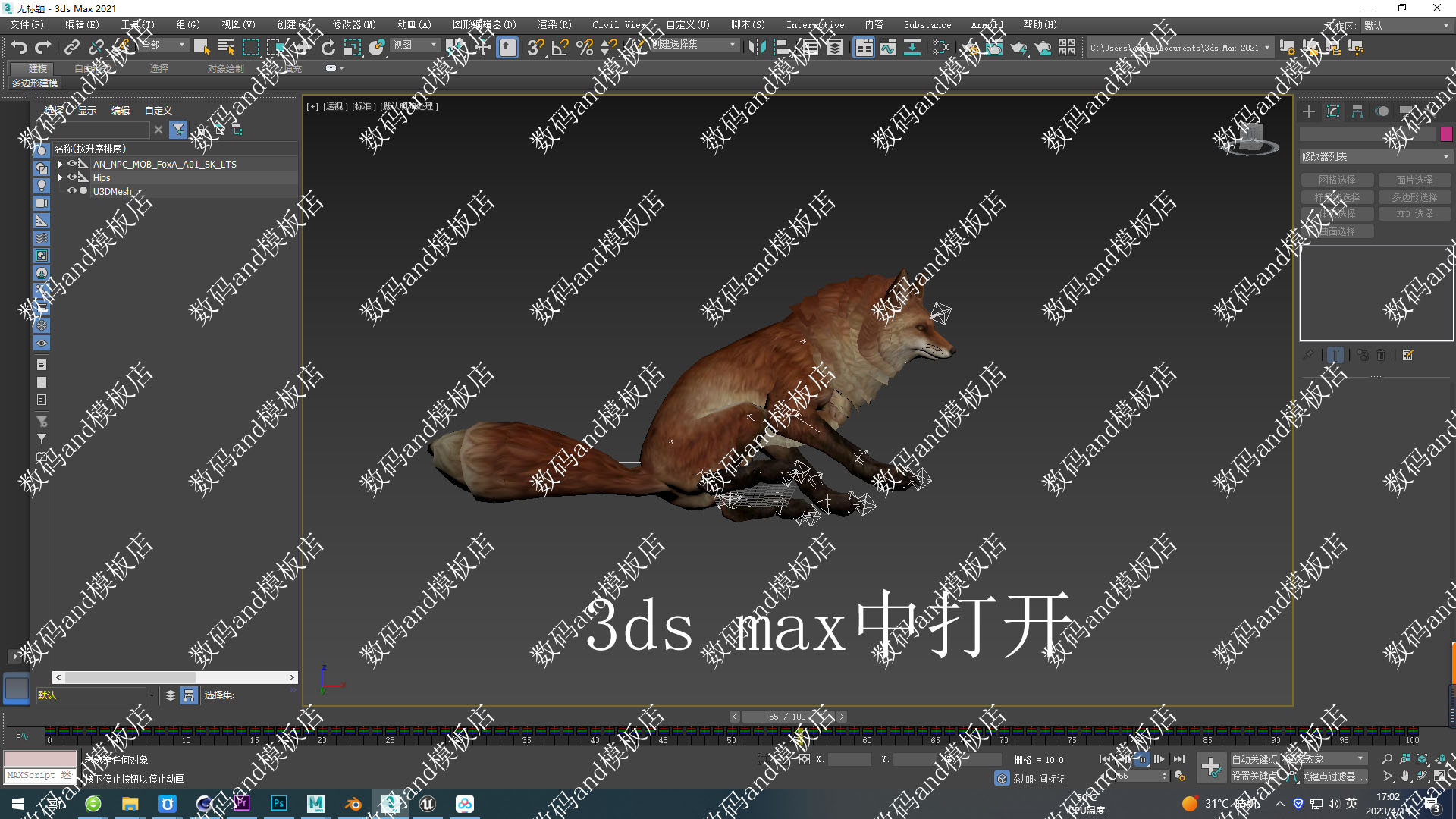Viewport: 1456px width, 819px height.
Task: Switch to the 对象绘制 ribbon tab
Action: tap(226, 69)
